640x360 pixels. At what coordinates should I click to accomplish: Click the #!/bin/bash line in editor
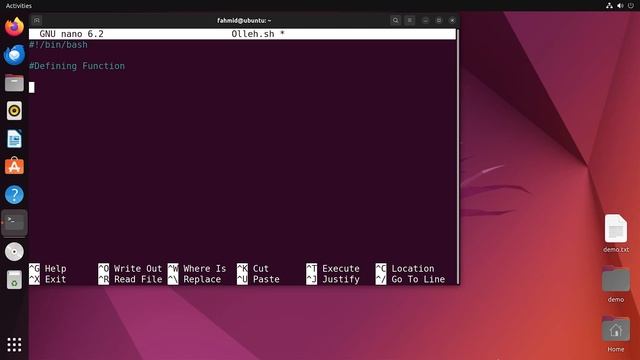pos(58,45)
